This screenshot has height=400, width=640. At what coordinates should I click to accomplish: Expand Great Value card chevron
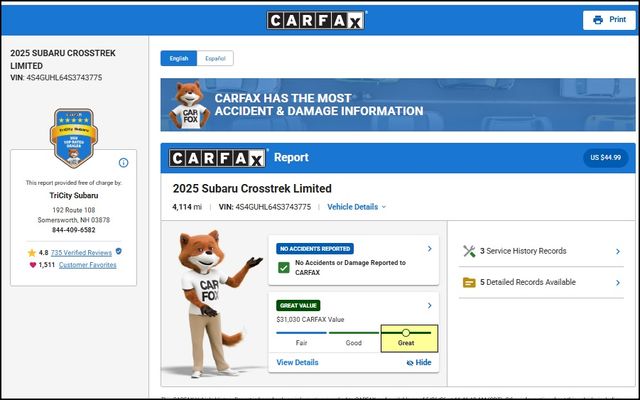pos(429,305)
